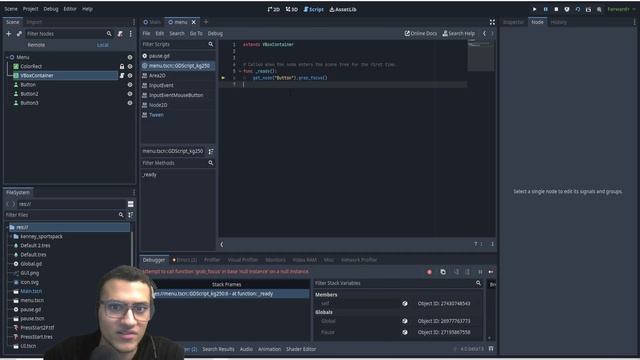Select the Button2 node in tree

(29, 94)
